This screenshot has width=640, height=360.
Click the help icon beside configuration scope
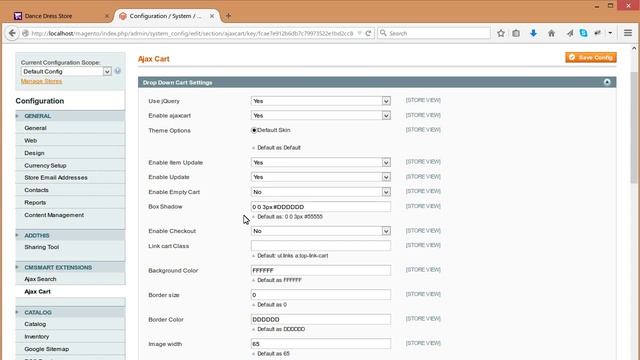coord(118,71)
